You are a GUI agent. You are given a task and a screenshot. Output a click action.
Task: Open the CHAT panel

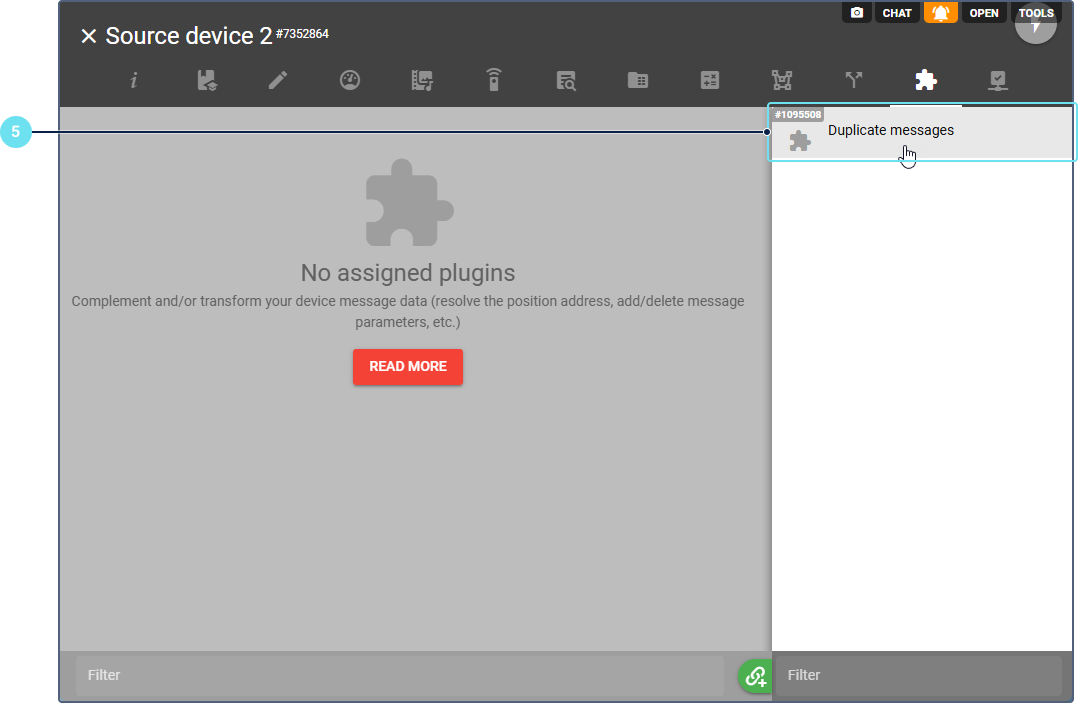pos(897,13)
